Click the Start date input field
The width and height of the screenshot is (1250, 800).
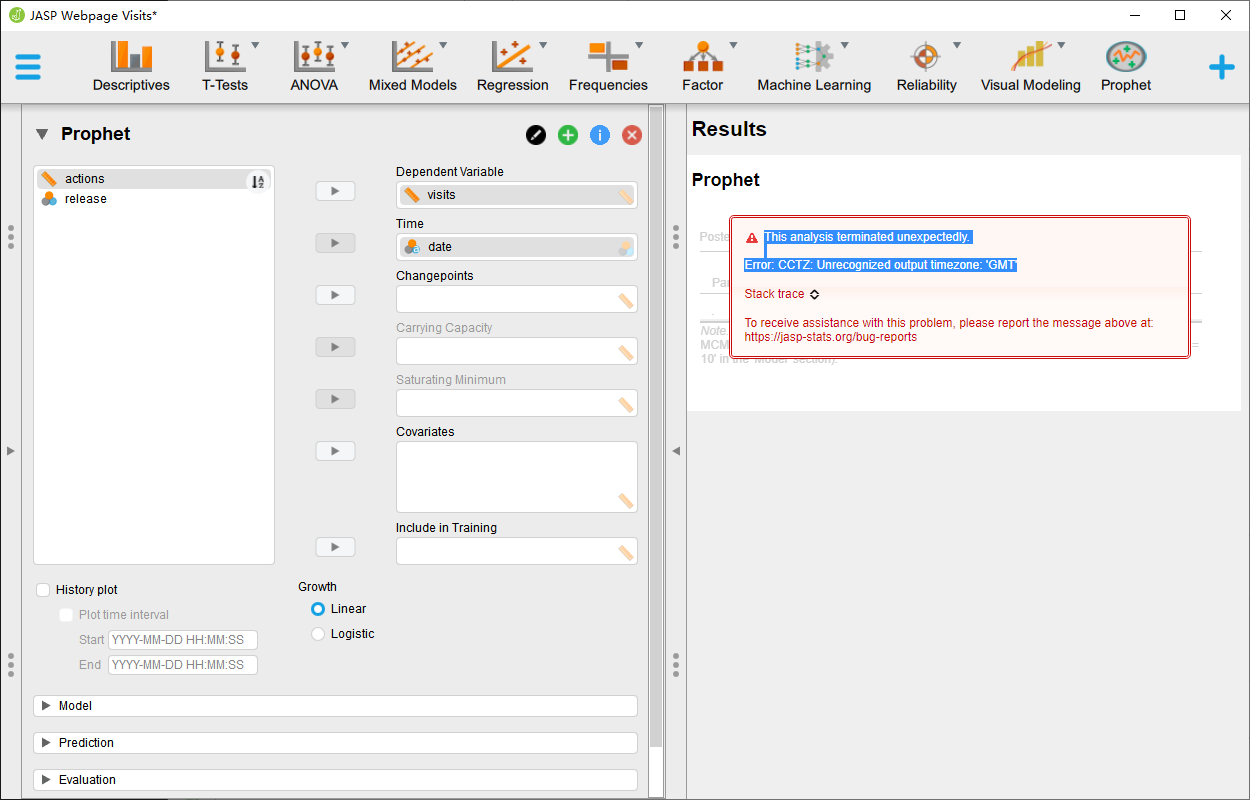(182, 639)
